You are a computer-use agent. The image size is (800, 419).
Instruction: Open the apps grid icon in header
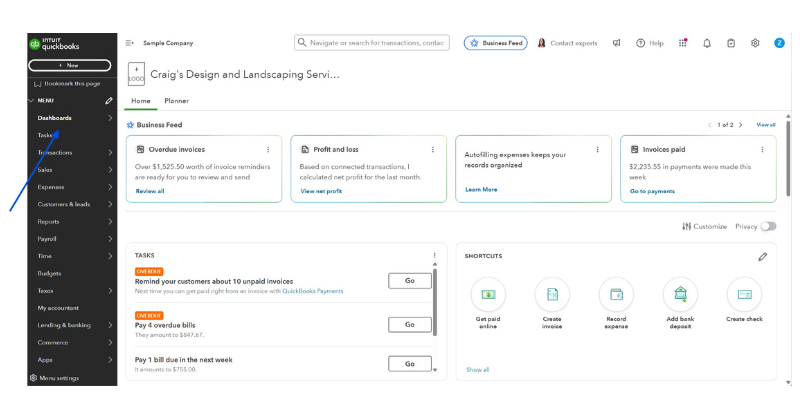683,43
